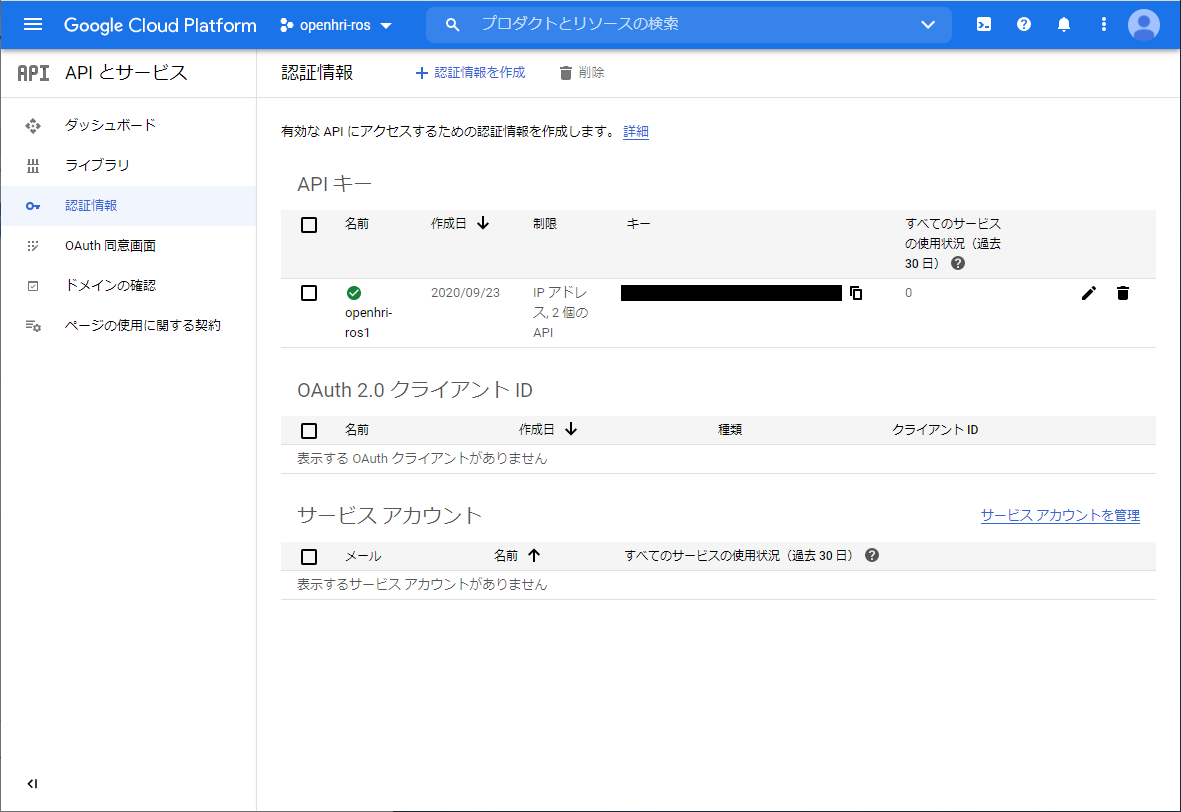Select all API keys header checkbox
This screenshot has width=1181, height=812.
click(x=309, y=224)
